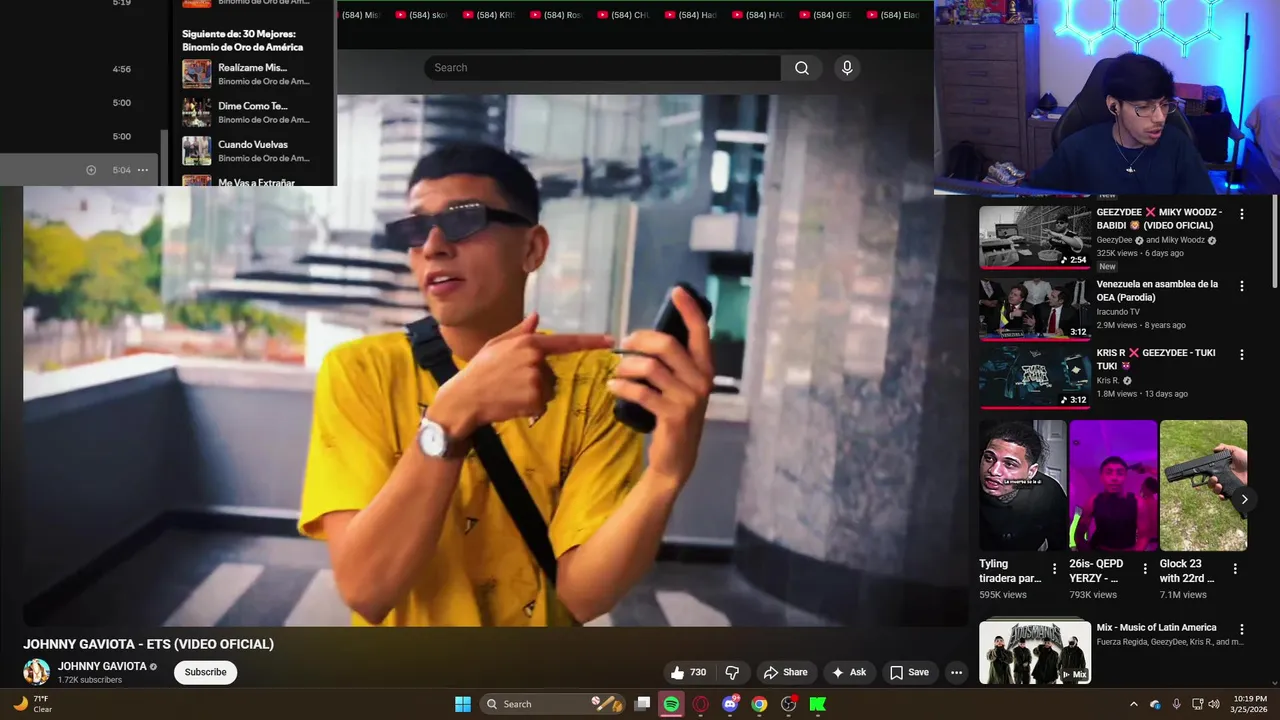Play the 26is- QEPD YERZY short

coord(1113,485)
